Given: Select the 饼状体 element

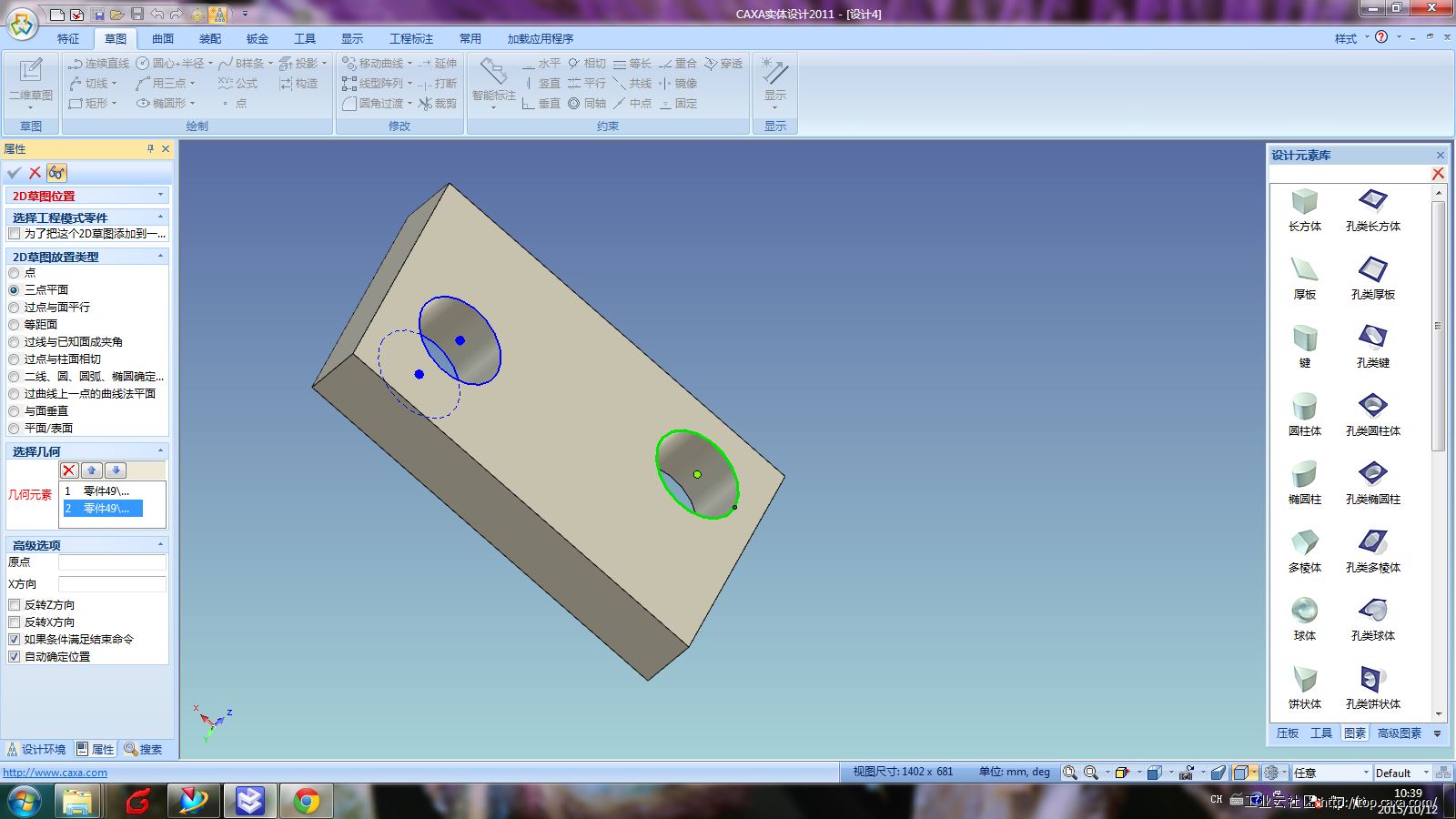Looking at the screenshot, I should pos(1305,687).
